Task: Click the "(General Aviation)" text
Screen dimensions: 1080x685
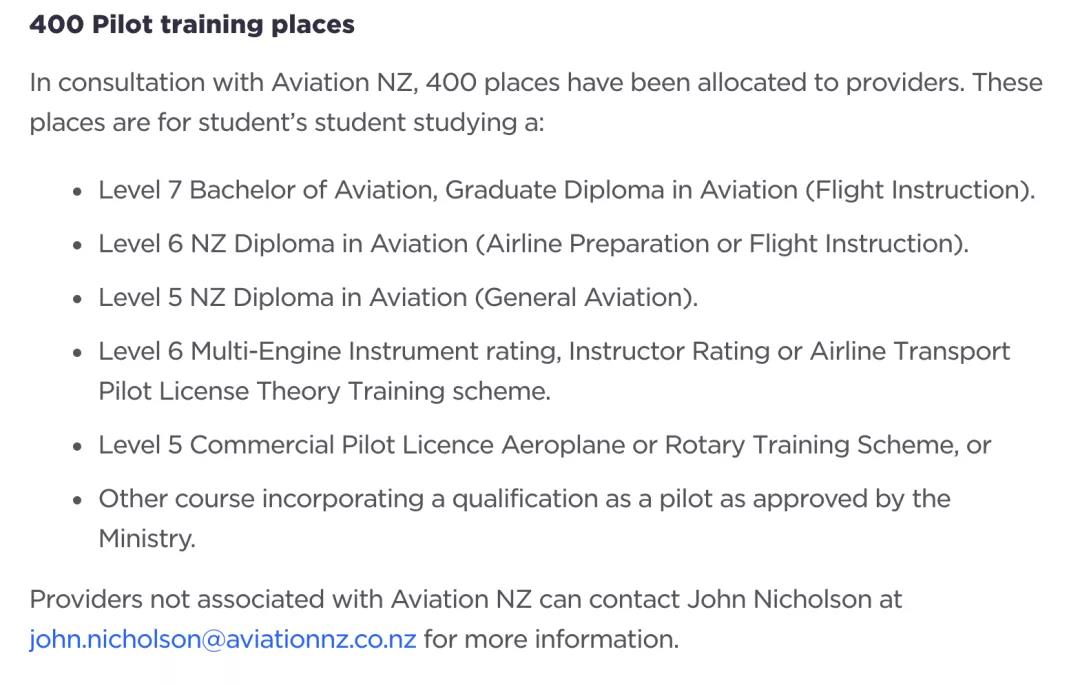Action: [x=590, y=298]
